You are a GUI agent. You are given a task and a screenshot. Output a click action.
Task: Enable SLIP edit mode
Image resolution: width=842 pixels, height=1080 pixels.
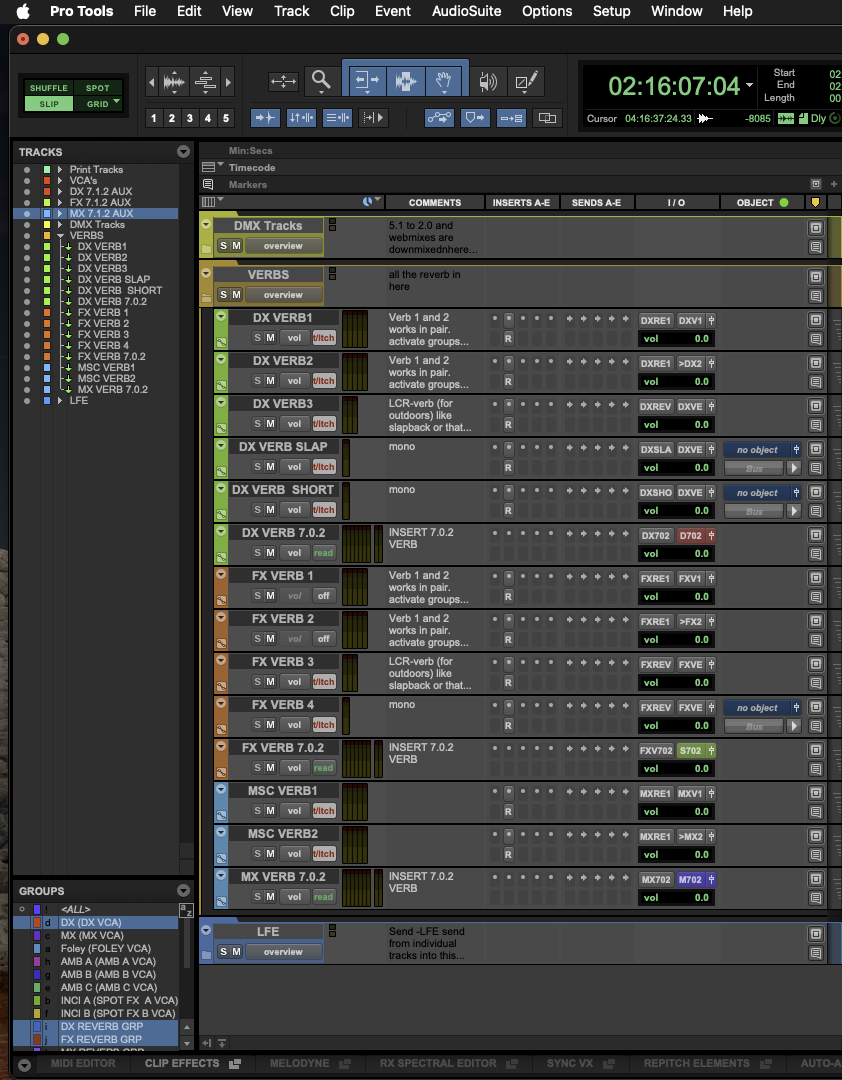pos(48,104)
